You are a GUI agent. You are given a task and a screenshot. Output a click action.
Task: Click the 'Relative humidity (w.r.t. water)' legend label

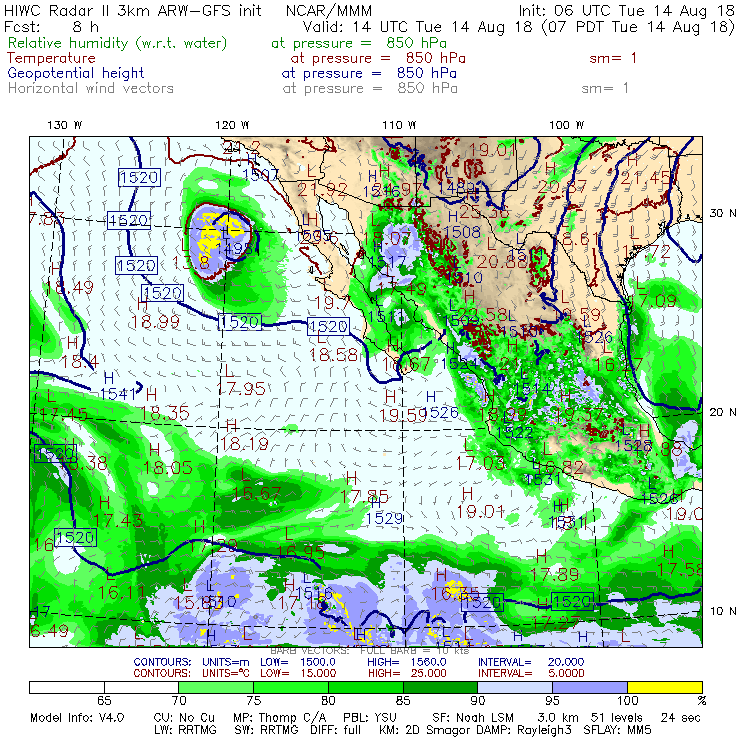[x=118, y=43]
